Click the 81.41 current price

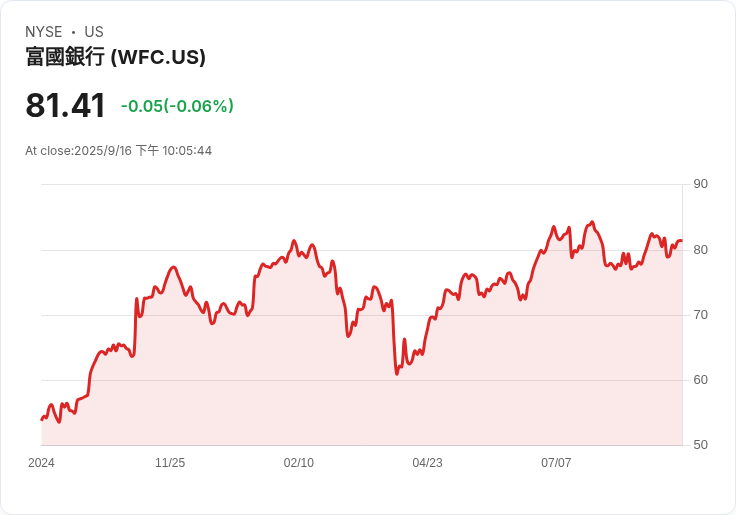point(65,106)
